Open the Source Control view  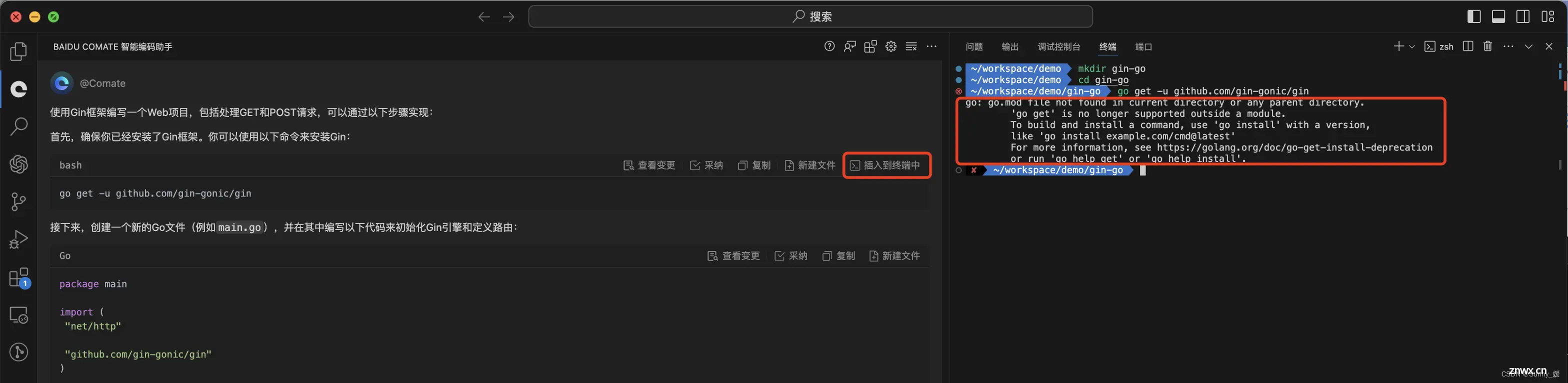19,201
